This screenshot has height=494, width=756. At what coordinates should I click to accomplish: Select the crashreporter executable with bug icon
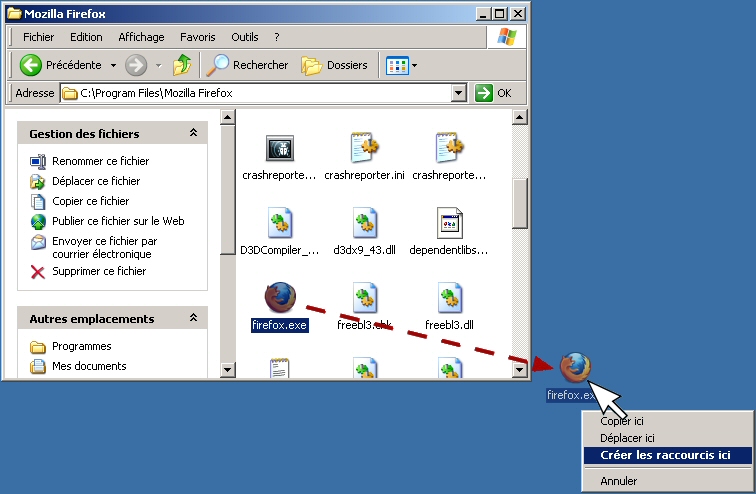280,147
